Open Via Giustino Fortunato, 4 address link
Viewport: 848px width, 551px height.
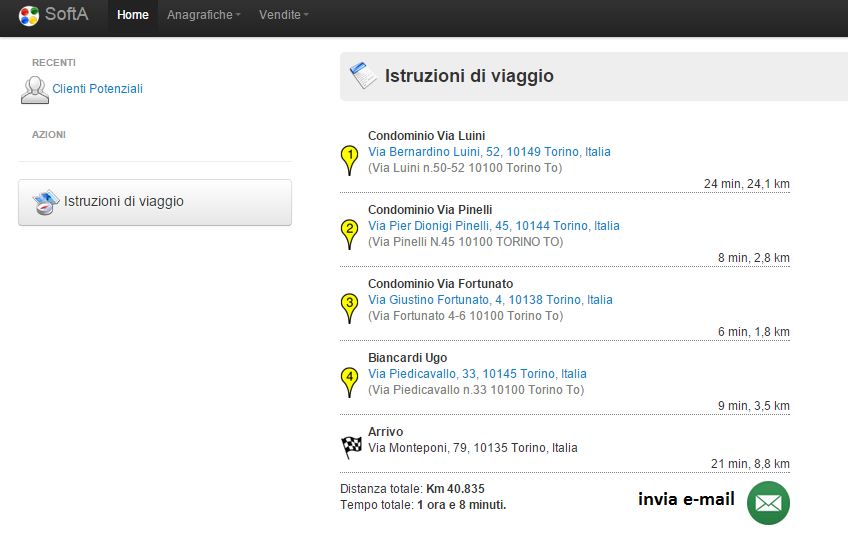pos(490,300)
